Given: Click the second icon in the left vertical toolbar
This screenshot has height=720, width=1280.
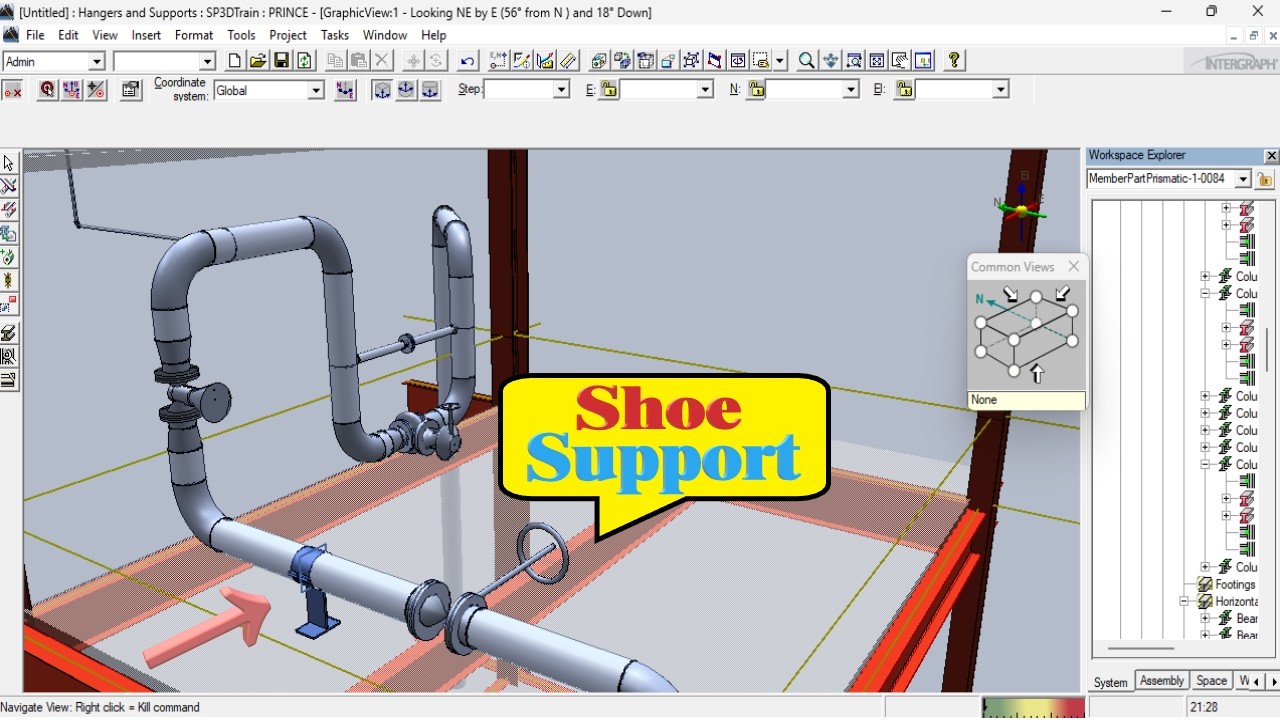Looking at the screenshot, I should click(x=9, y=186).
